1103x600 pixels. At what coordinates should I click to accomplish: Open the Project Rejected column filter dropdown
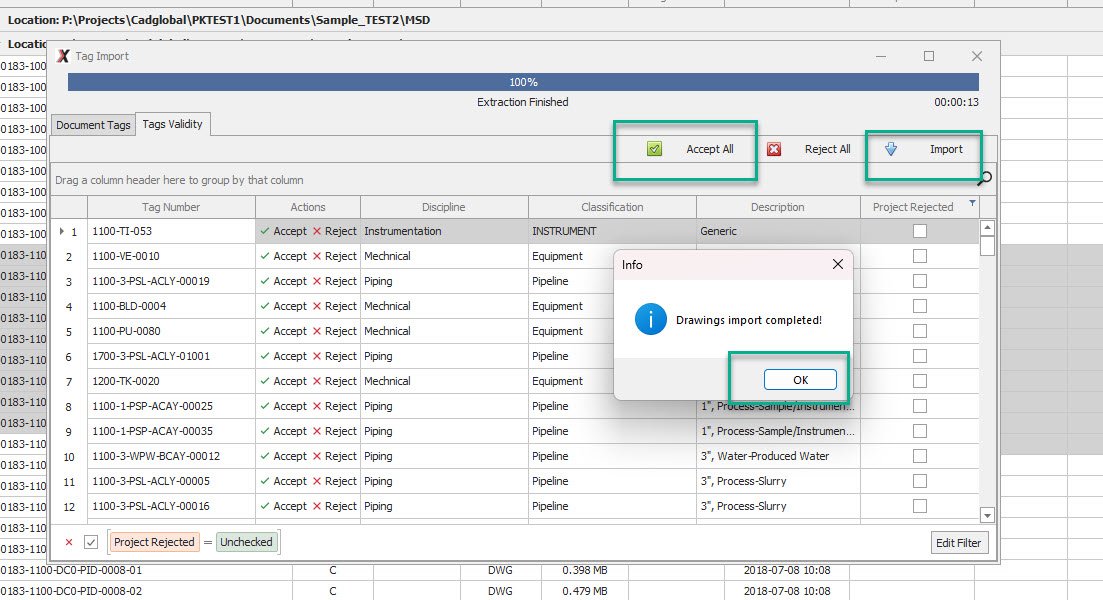pyautogui.click(x=972, y=204)
